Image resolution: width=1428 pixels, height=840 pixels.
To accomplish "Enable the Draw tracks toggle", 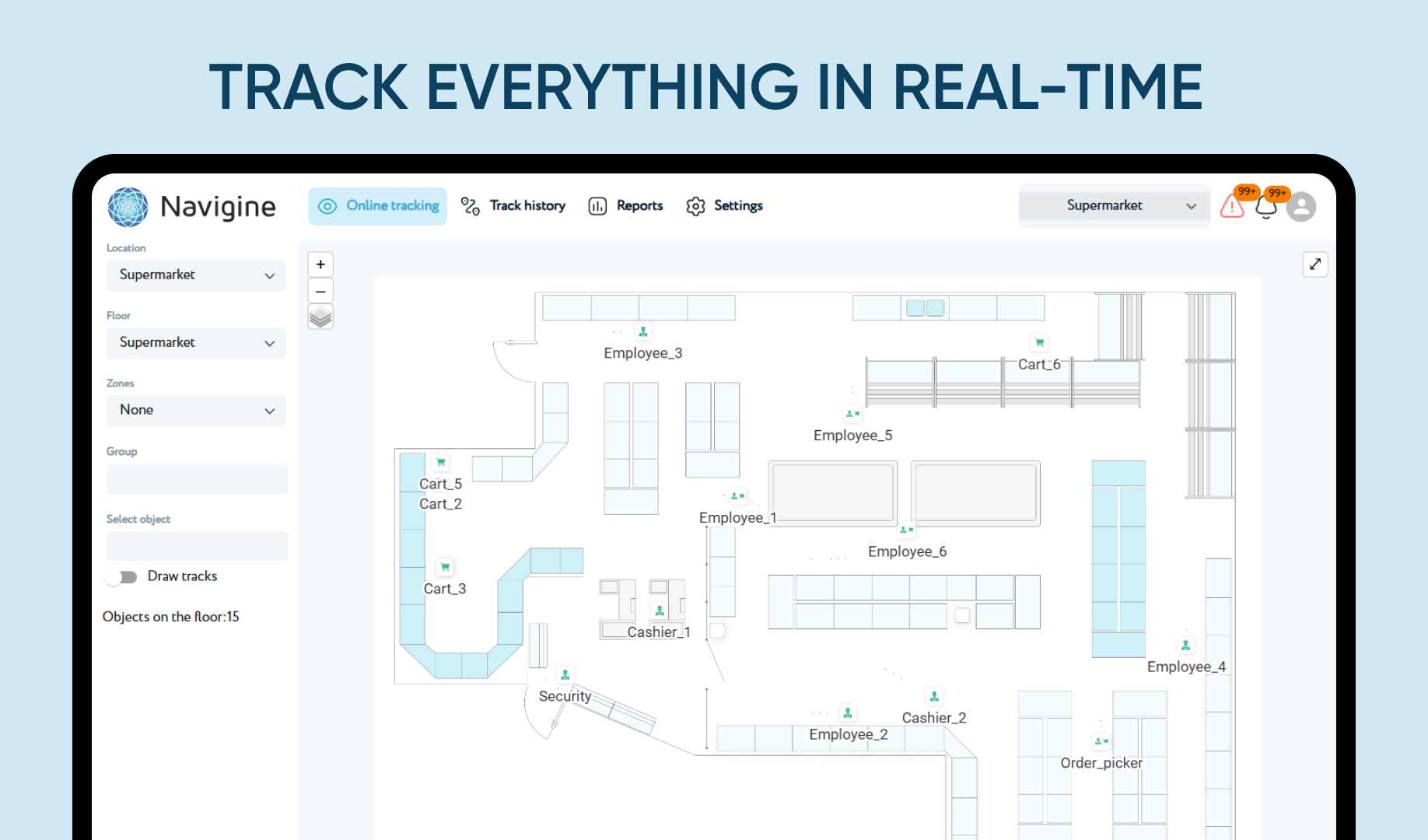I will [121, 576].
